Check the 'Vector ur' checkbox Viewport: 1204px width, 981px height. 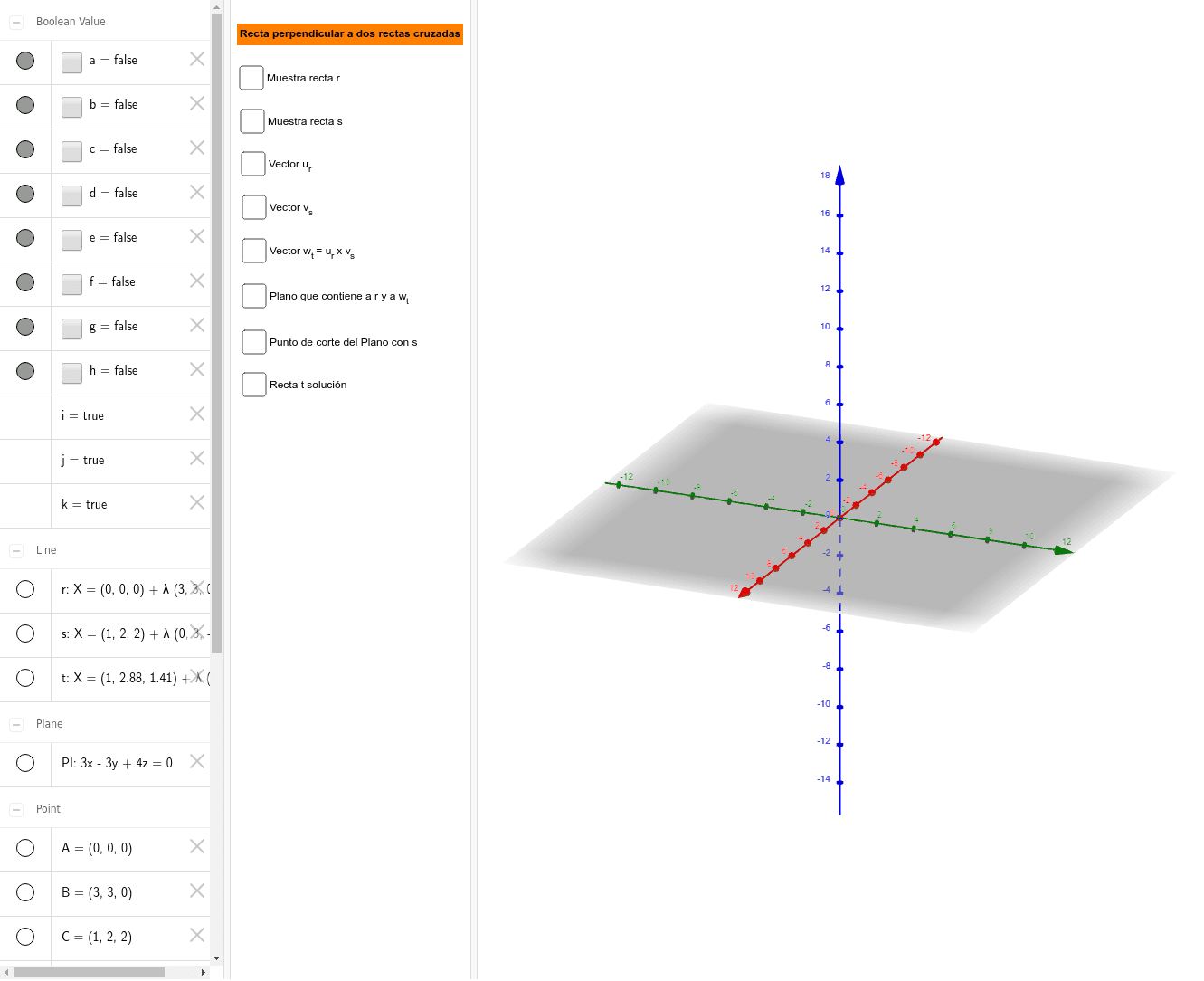pos(253,164)
